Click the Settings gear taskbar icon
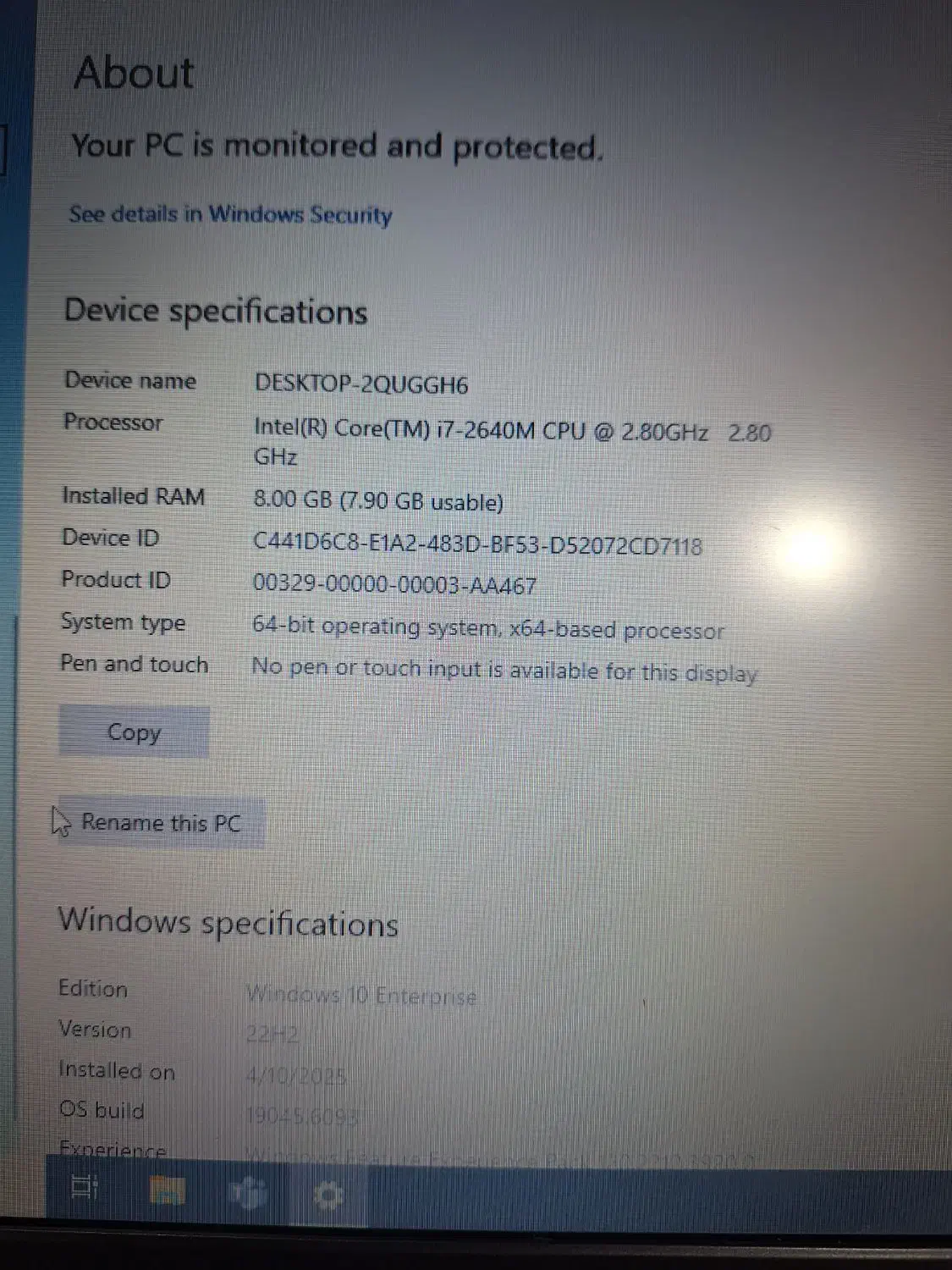Screen dimensions: 952x1270 coord(328,1195)
